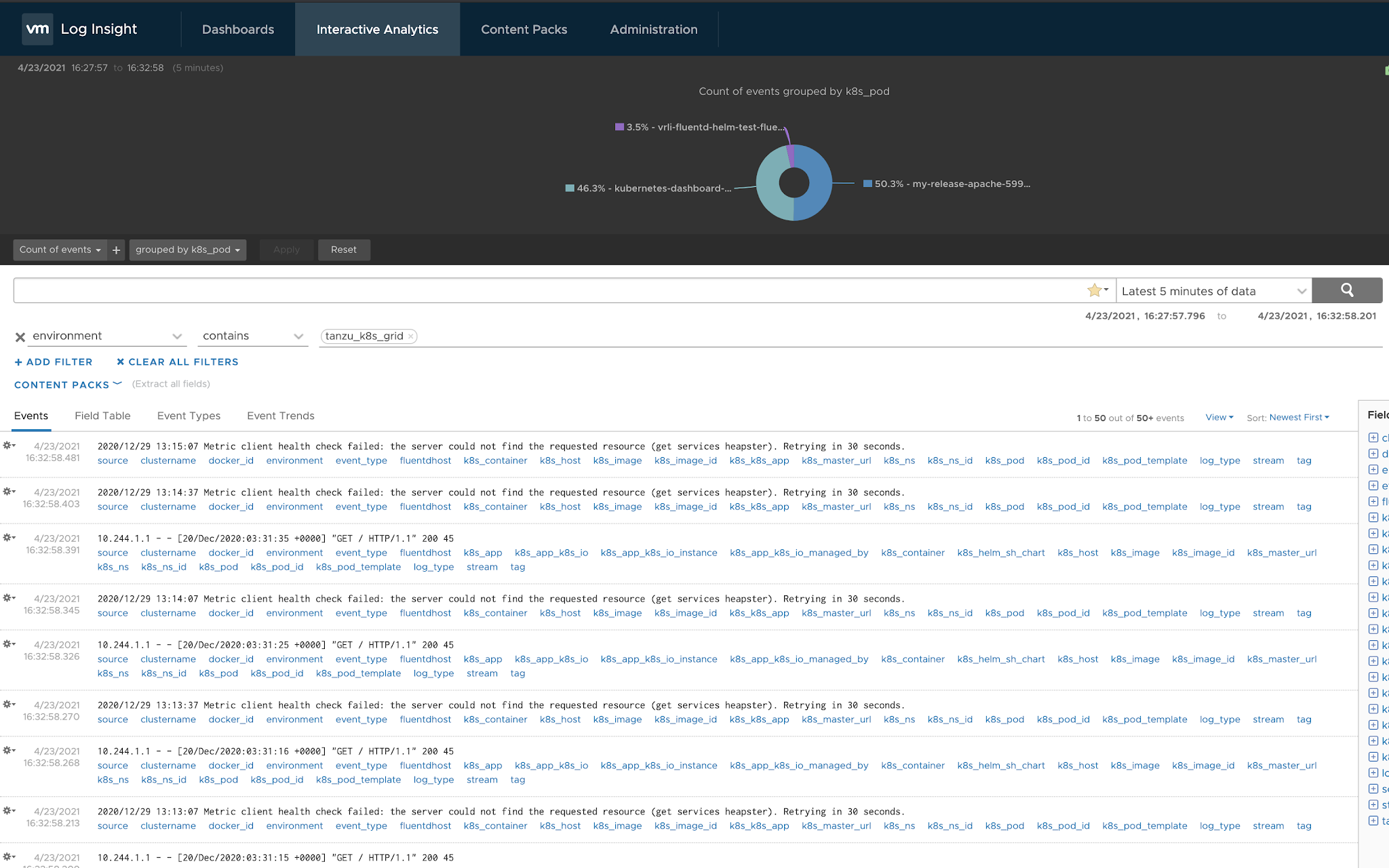
Task: Open the grouped by k8s_pod dropdown
Action: click(x=188, y=250)
